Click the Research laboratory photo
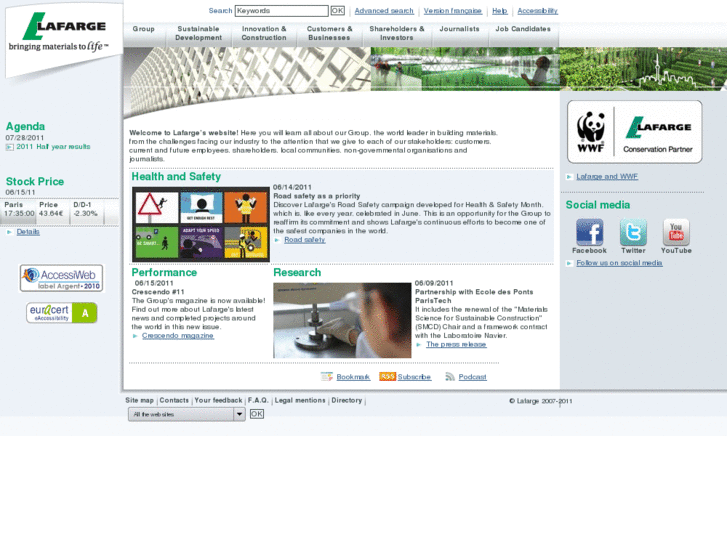The image size is (727, 545). point(342,321)
